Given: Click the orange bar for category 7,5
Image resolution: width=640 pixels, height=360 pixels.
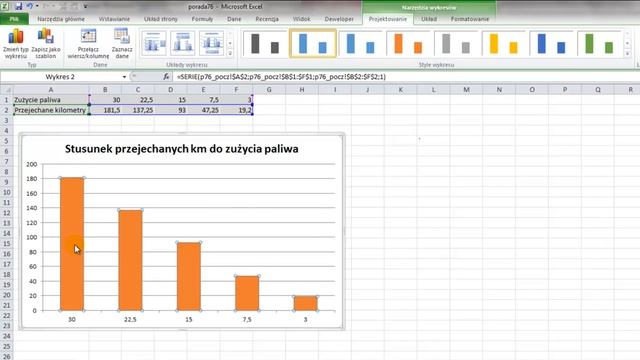Looking at the screenshot, I should 247,293.
